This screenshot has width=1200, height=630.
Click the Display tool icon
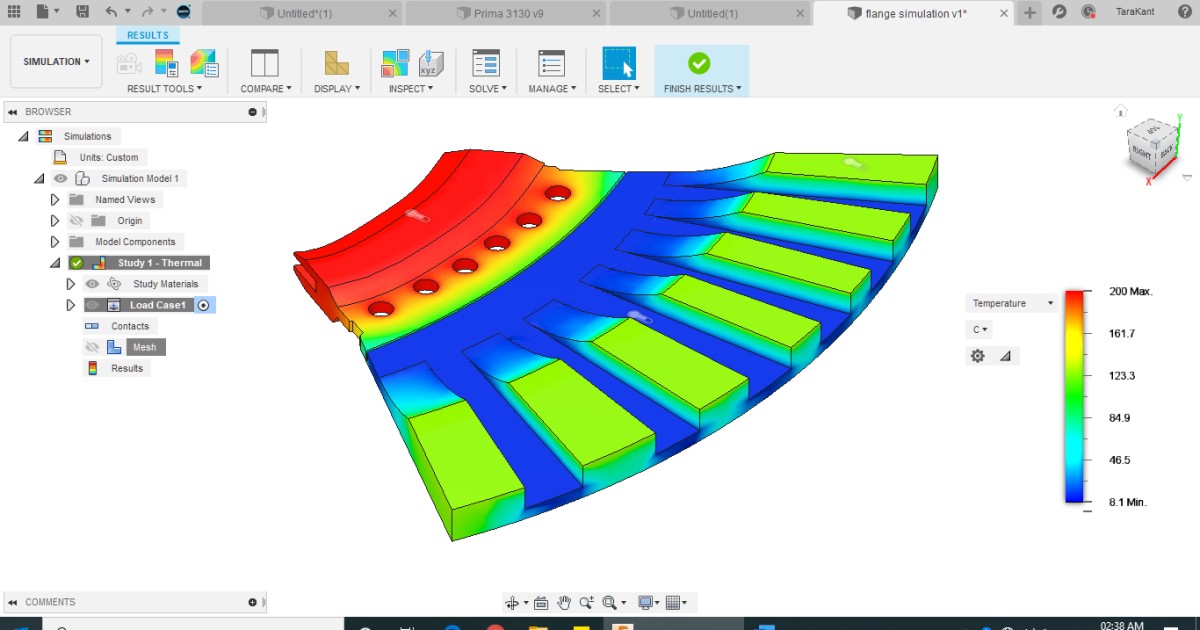pos(336,63)
